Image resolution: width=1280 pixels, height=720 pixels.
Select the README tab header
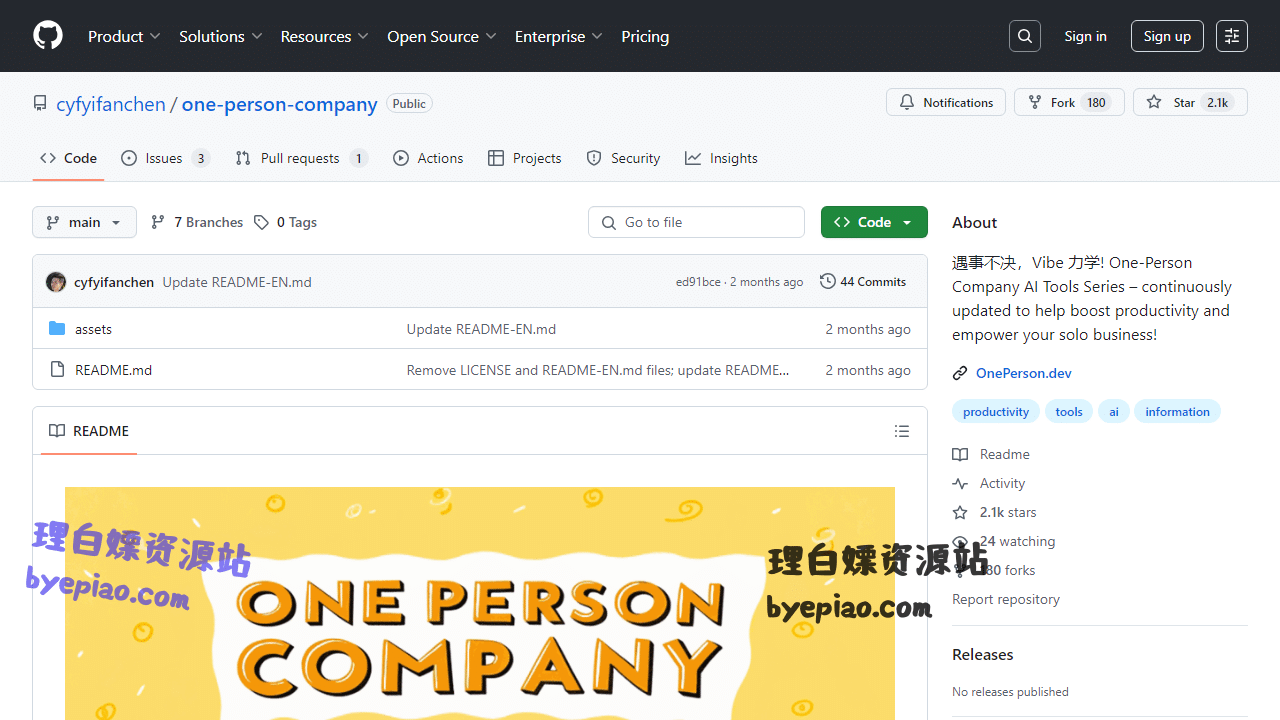pyautogui.click(x=89, y=431)
